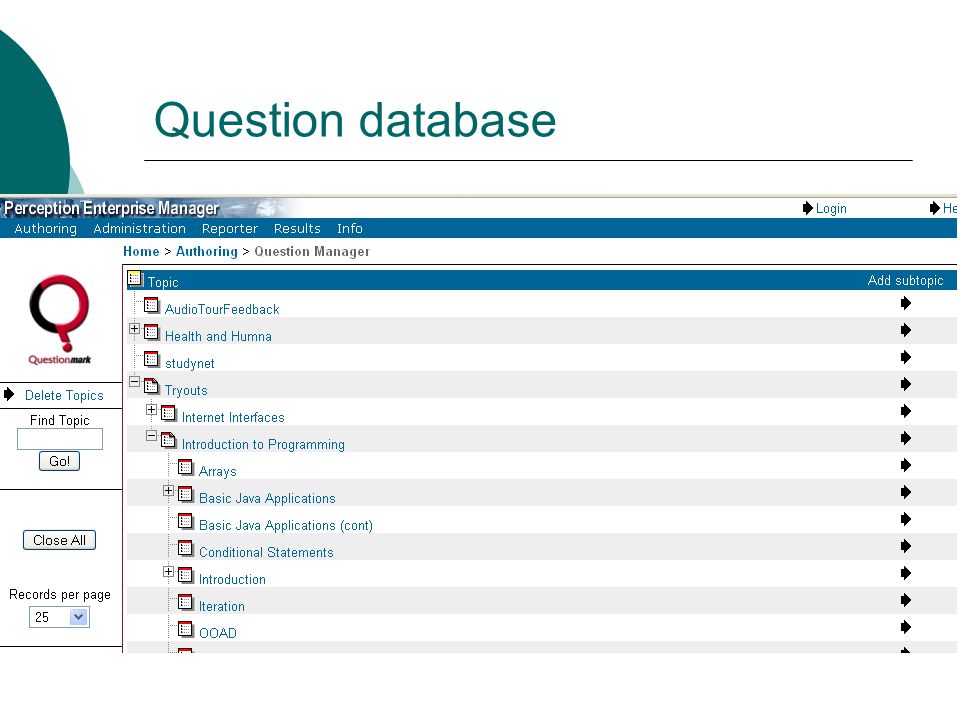This screenshot has width=960, height=720.
Task: Add subtopic arrow for AudioTourFeedback
Action: [x=906, y=303]
